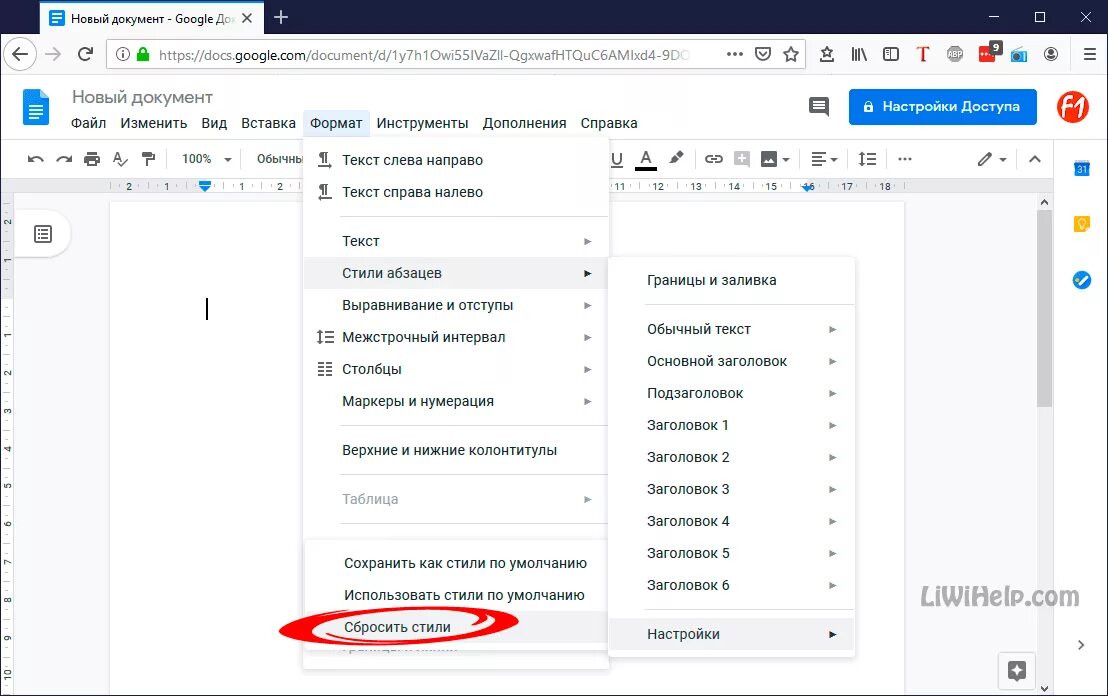Image resolution: width=1108 pixels, height=696 pixels.
Task: Open the document outline icon
Action: click(43, 234)
